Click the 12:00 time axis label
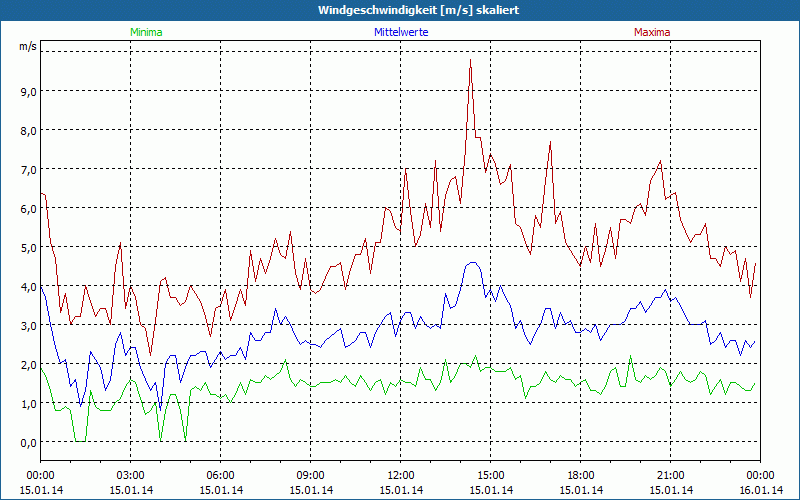The image size is (800, 500). point(401,476)
